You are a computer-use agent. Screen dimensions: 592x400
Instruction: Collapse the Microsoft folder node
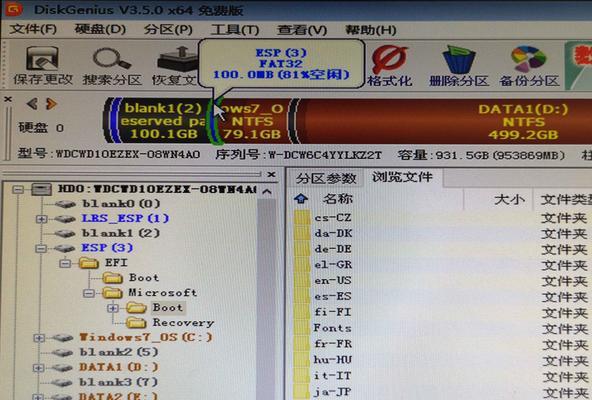(x=89, y=293)
